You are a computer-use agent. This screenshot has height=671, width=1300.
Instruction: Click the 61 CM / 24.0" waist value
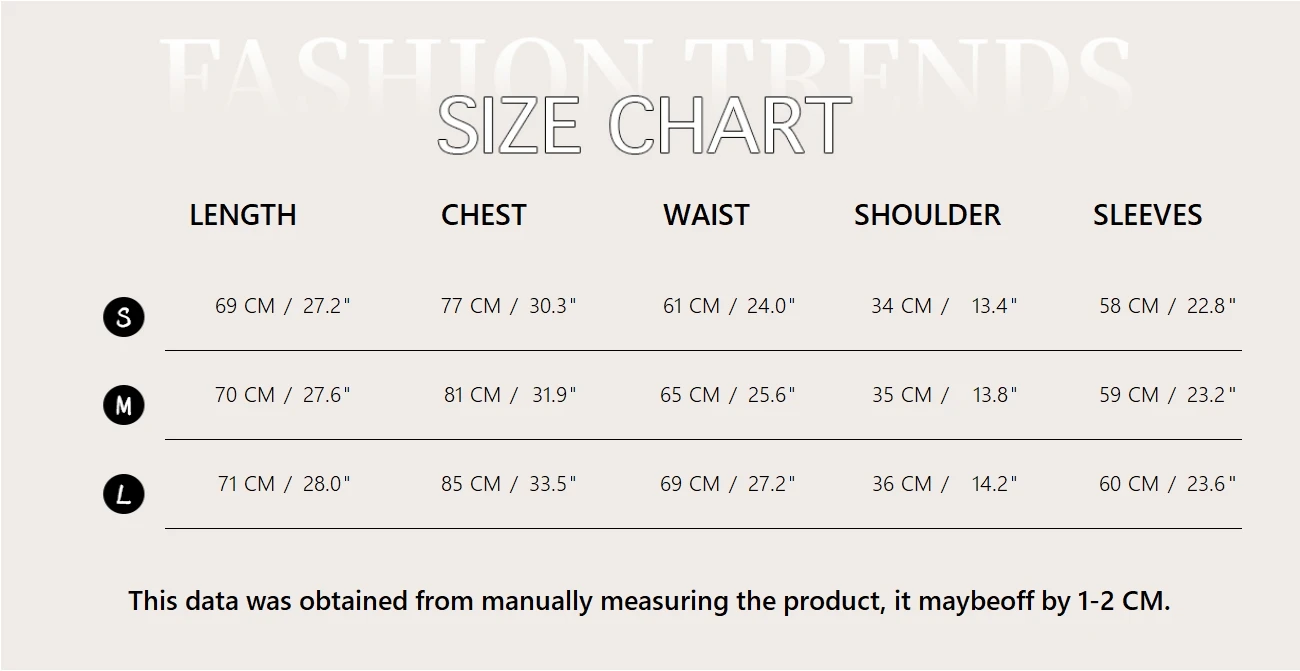tap(729, 306)
